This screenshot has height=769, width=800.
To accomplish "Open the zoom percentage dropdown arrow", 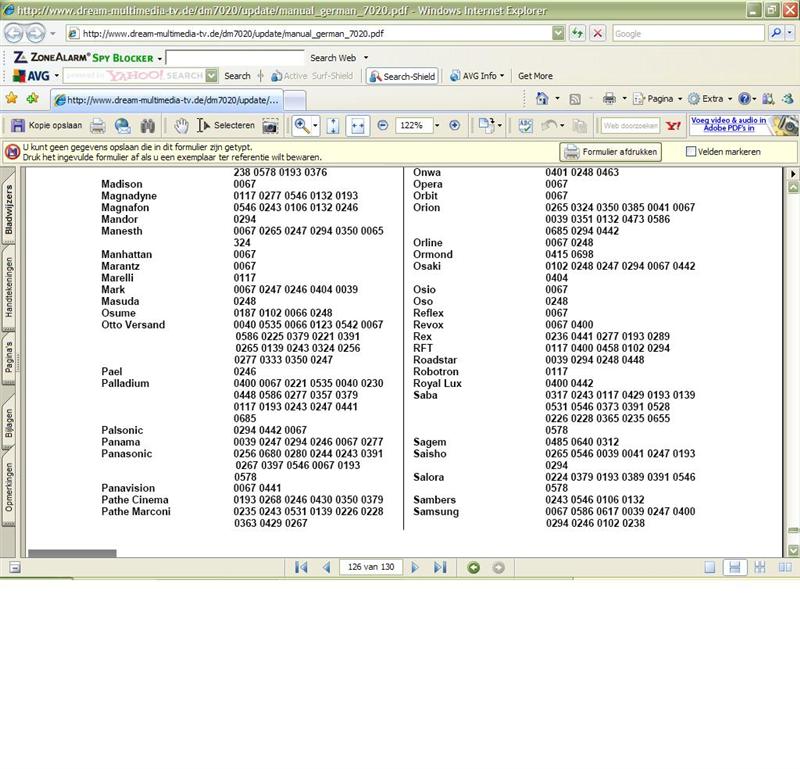I will [437, 126].
